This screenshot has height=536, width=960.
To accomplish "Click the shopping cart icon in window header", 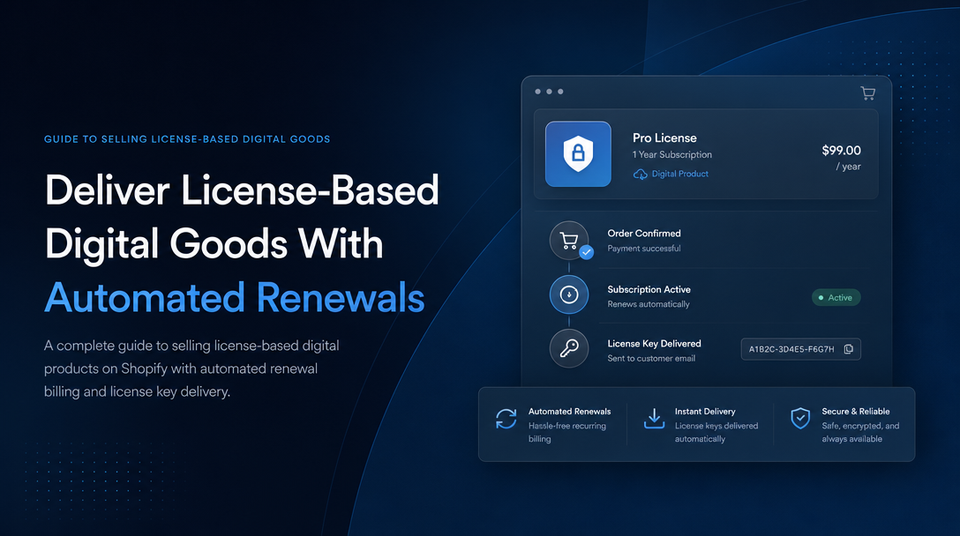I will coord(868,93).
